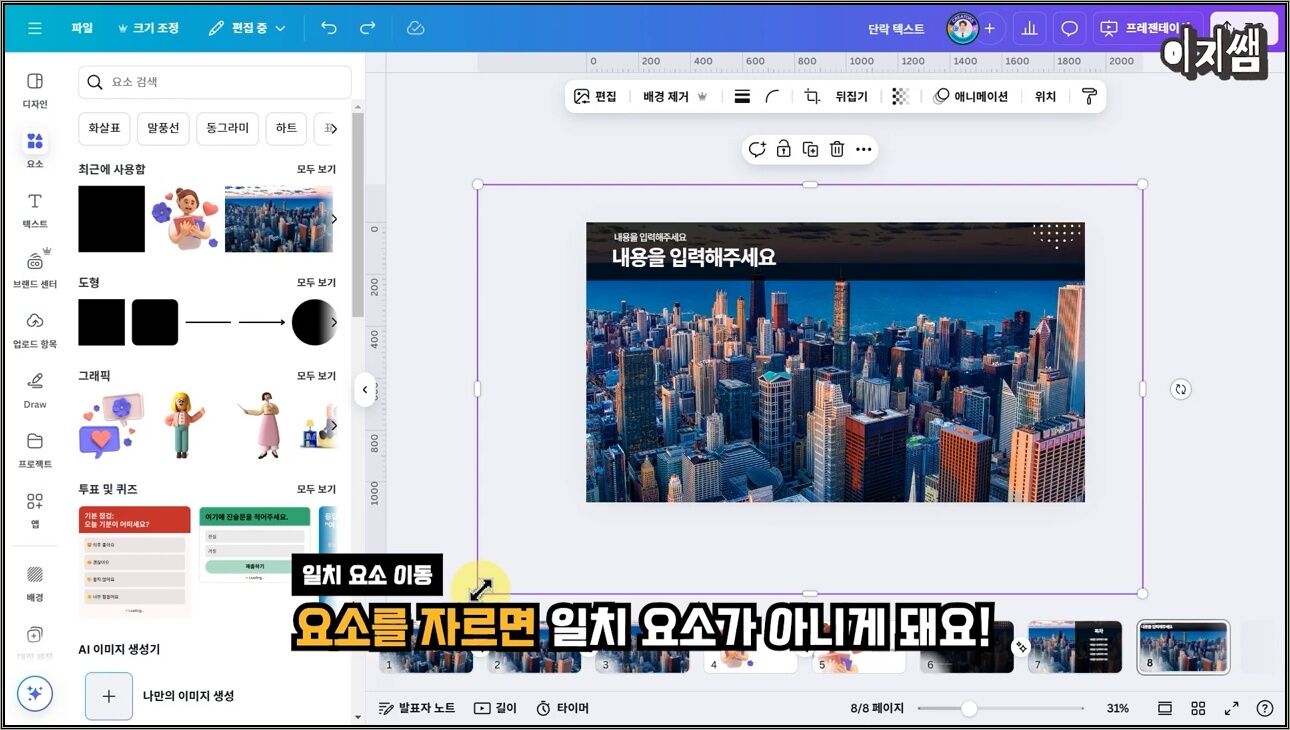Image resolution: width=1290 pixels, height=730 pixels.
Task: Click 나만의 이미지 생성 plus box
Action: pyautogui.click(x=109, y=696)
